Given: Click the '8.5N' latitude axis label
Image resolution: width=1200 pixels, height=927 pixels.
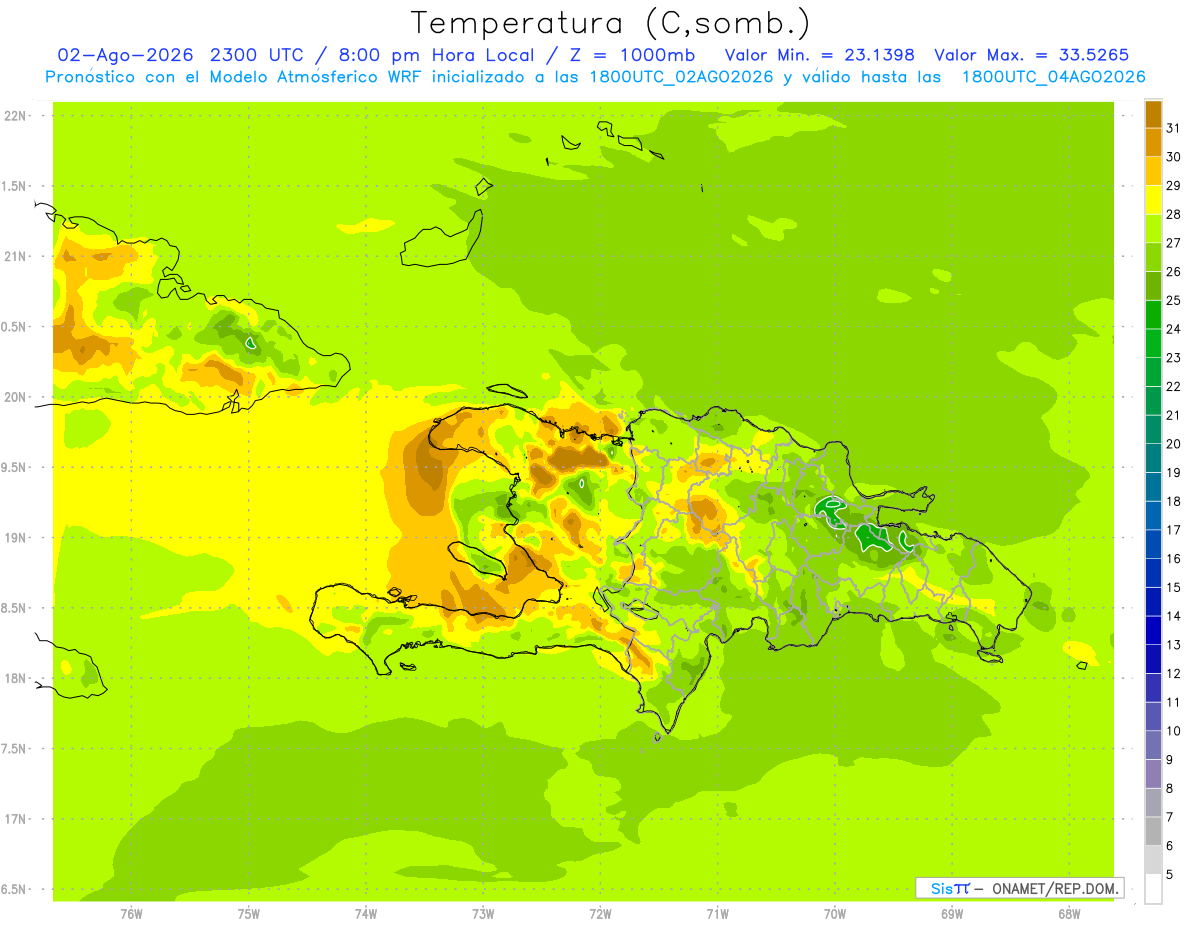Looking at the screenshot, I should [x=15, y=608].
